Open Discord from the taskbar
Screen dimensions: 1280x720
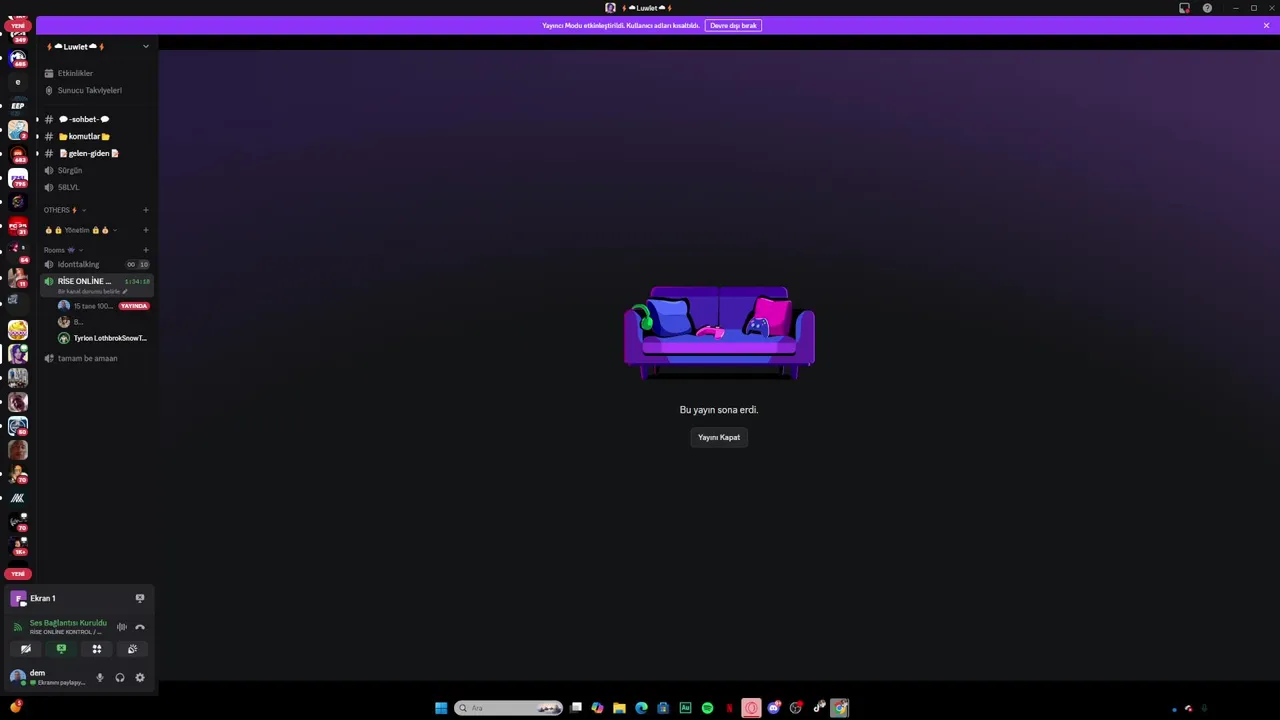point(773,708)
